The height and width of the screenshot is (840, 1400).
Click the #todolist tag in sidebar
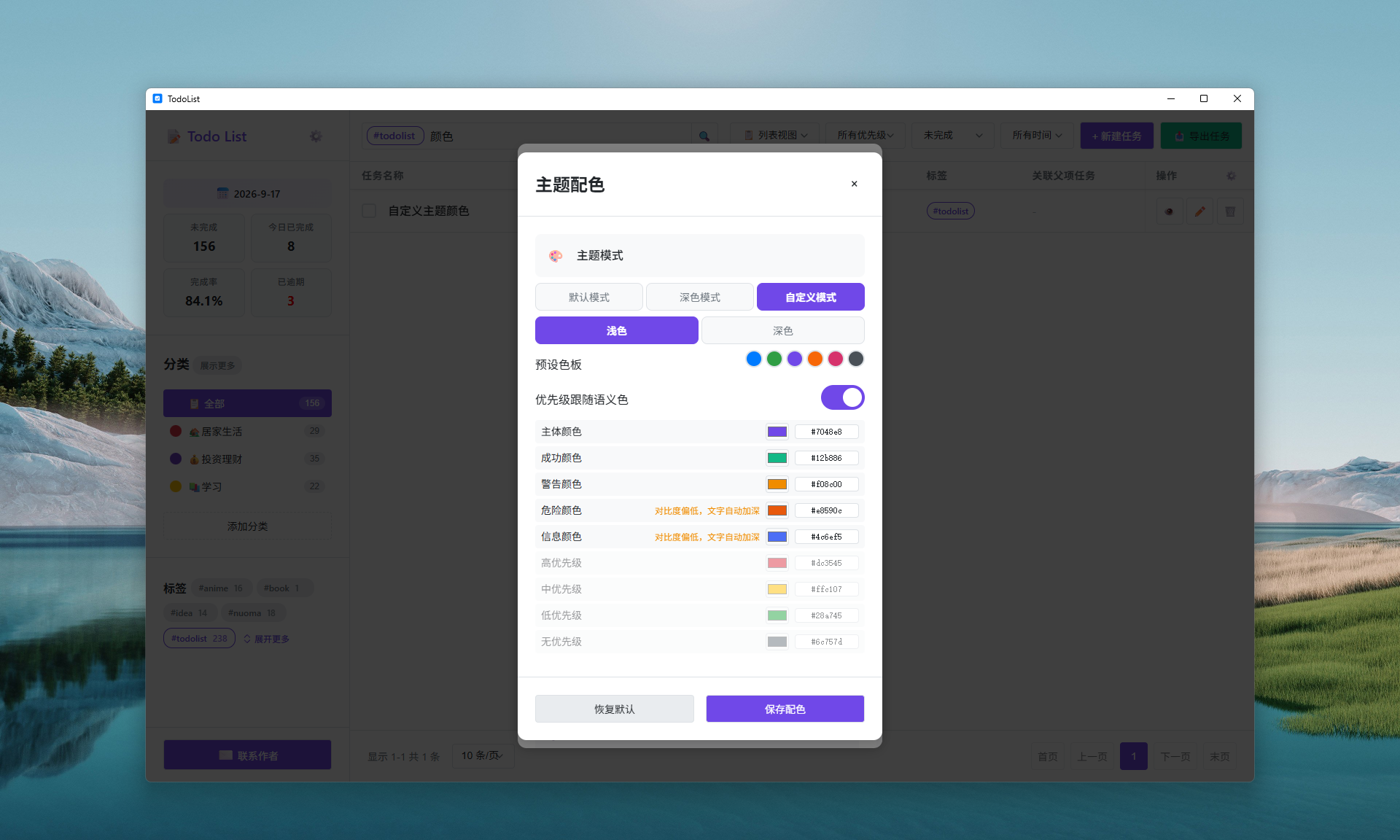click(x=199, y=638)
